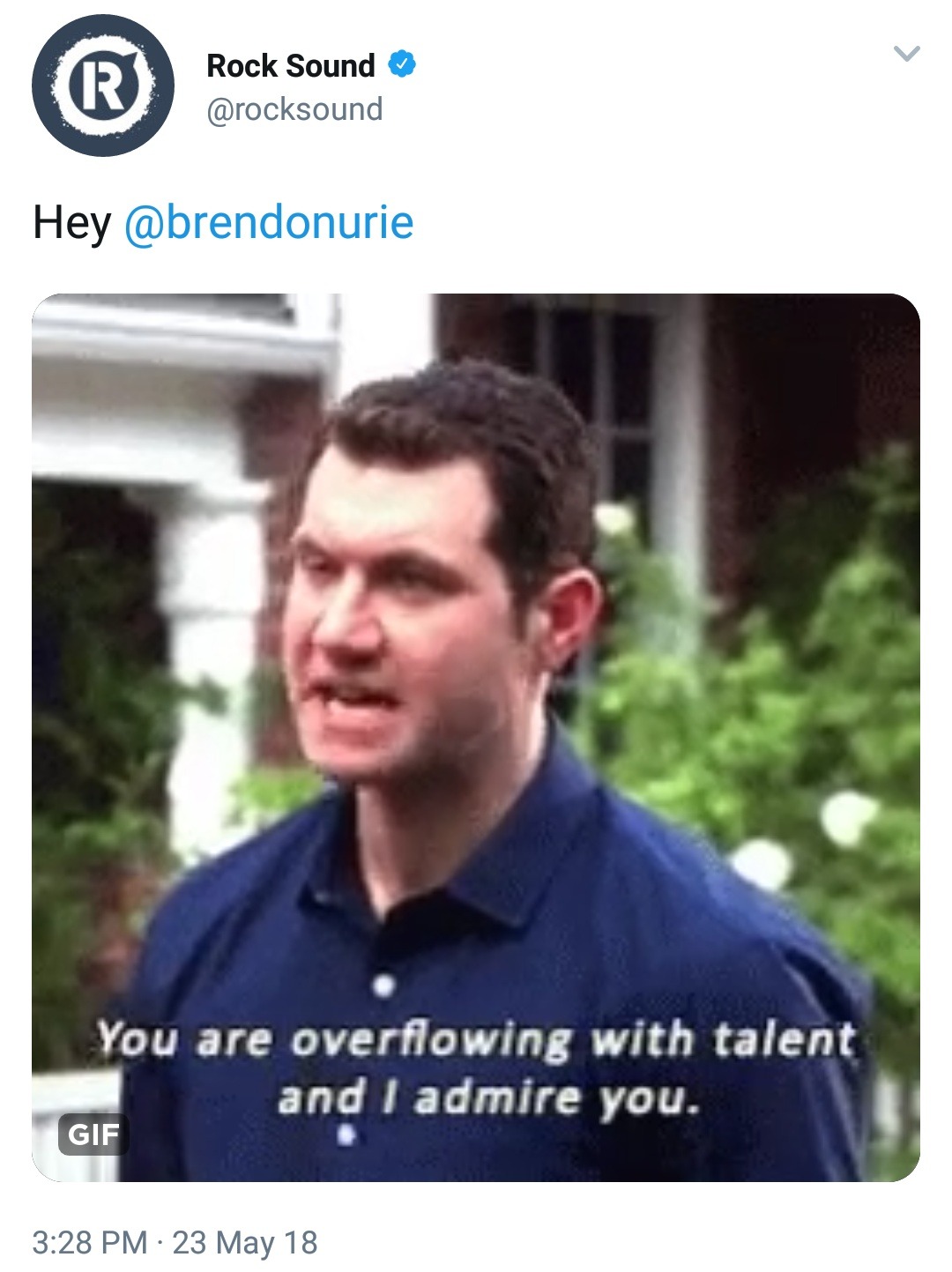Open the 3:28 PM timestamp
Viewport: 952px width, 1272px height.
coord(89,1242)
